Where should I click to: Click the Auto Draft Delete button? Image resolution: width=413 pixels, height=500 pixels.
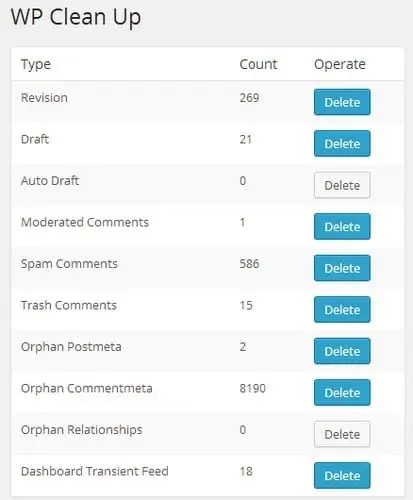(x=342, y=185)
